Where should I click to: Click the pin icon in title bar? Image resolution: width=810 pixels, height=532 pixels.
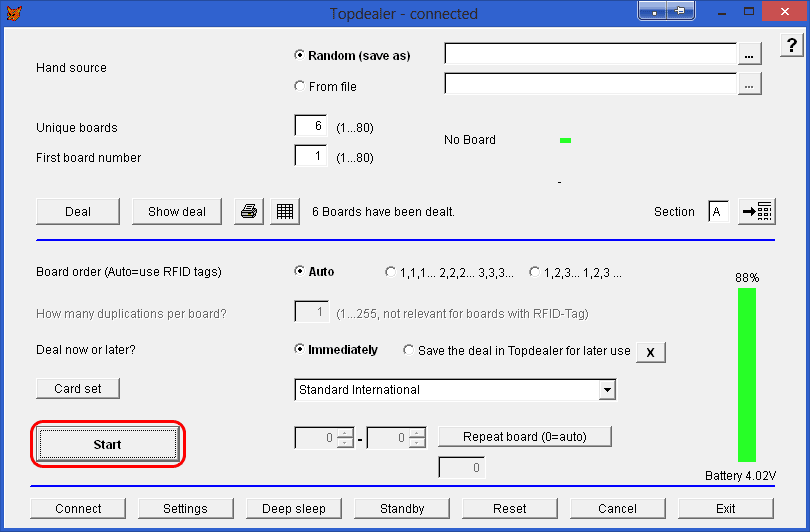click(680, 11)
